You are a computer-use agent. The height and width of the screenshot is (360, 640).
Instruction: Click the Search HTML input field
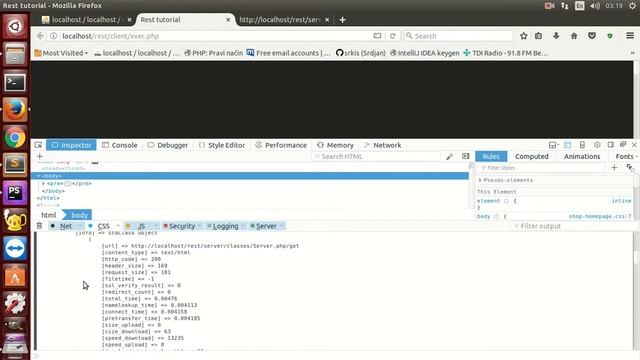(x=376, y=156)
